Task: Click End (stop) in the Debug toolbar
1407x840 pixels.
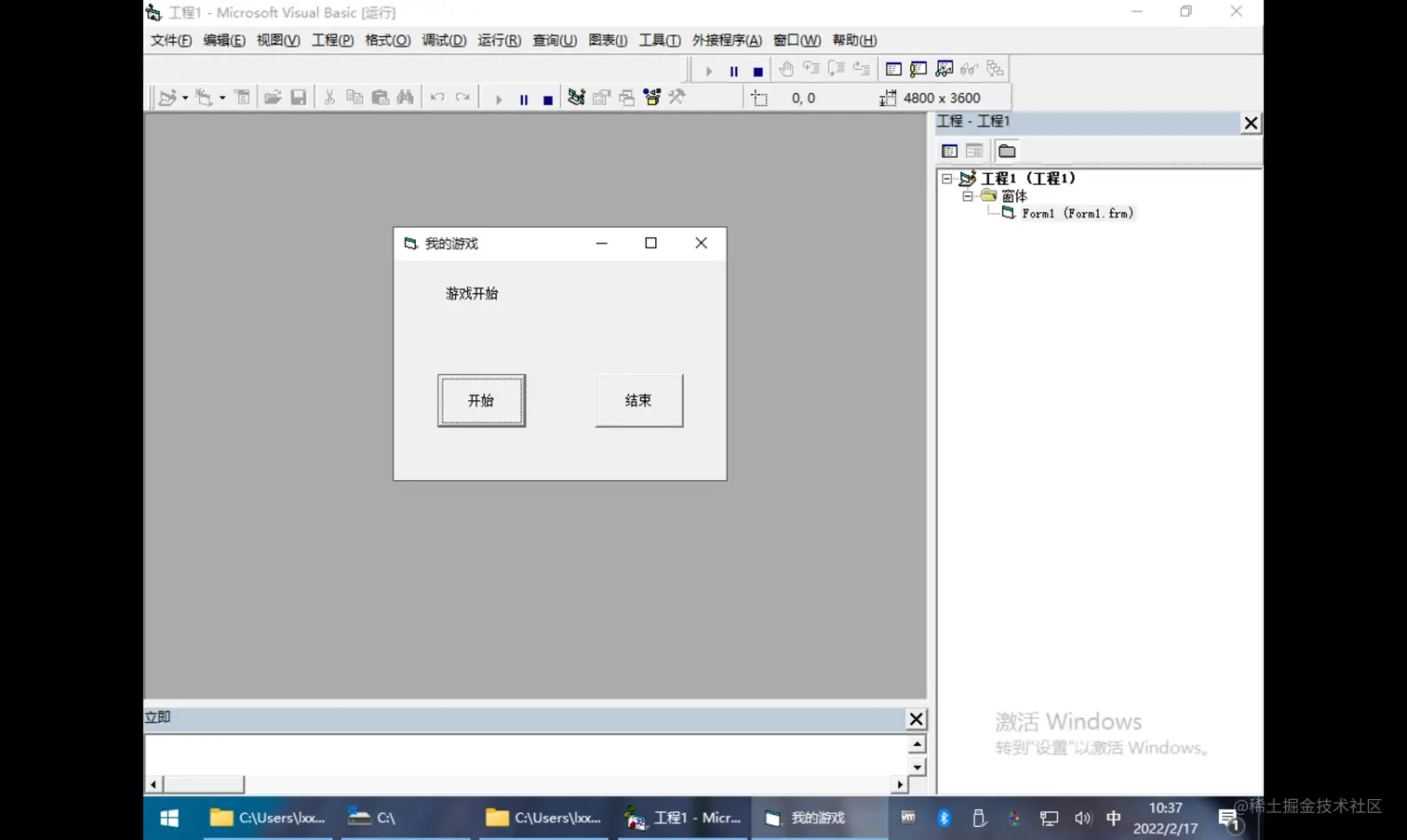Action: coord(758,70)
